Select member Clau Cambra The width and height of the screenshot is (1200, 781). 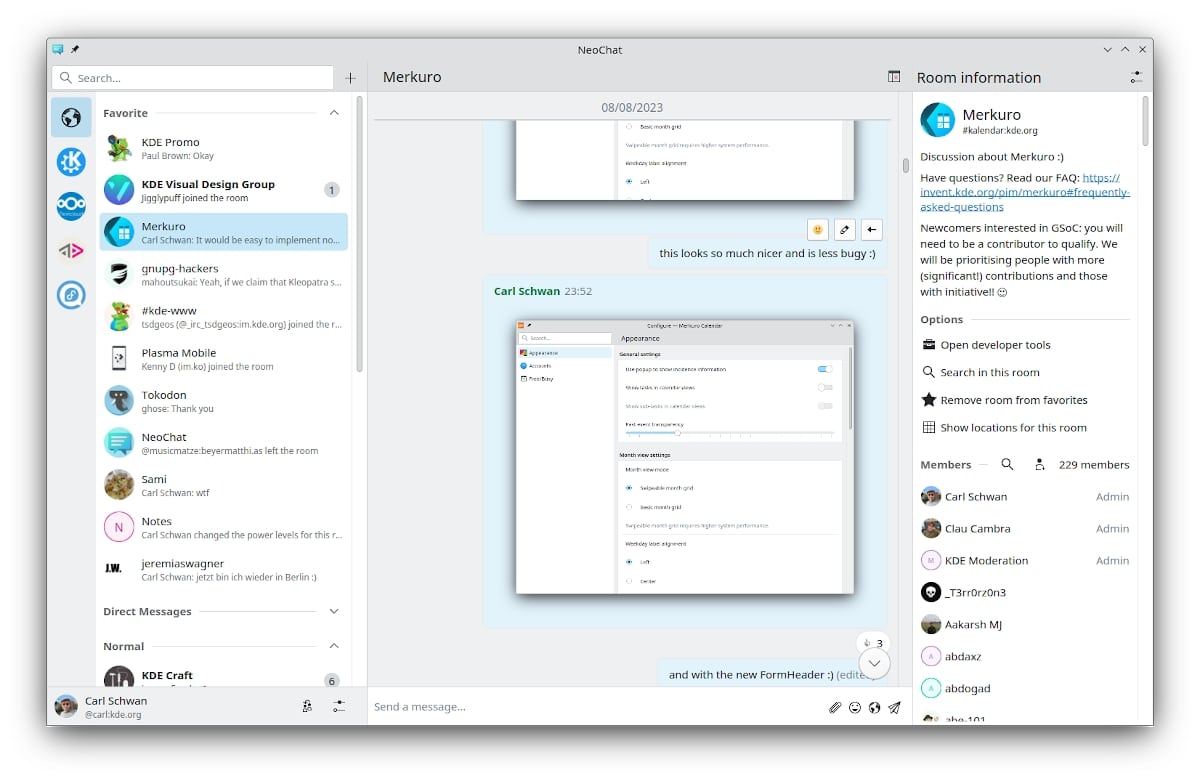point(1025,529)
